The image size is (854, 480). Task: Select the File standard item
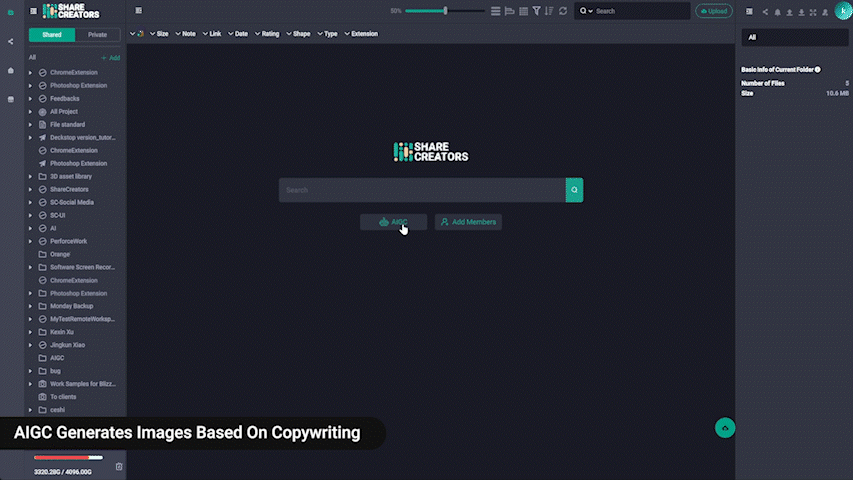pyautogui.click(x=68, y=124)
